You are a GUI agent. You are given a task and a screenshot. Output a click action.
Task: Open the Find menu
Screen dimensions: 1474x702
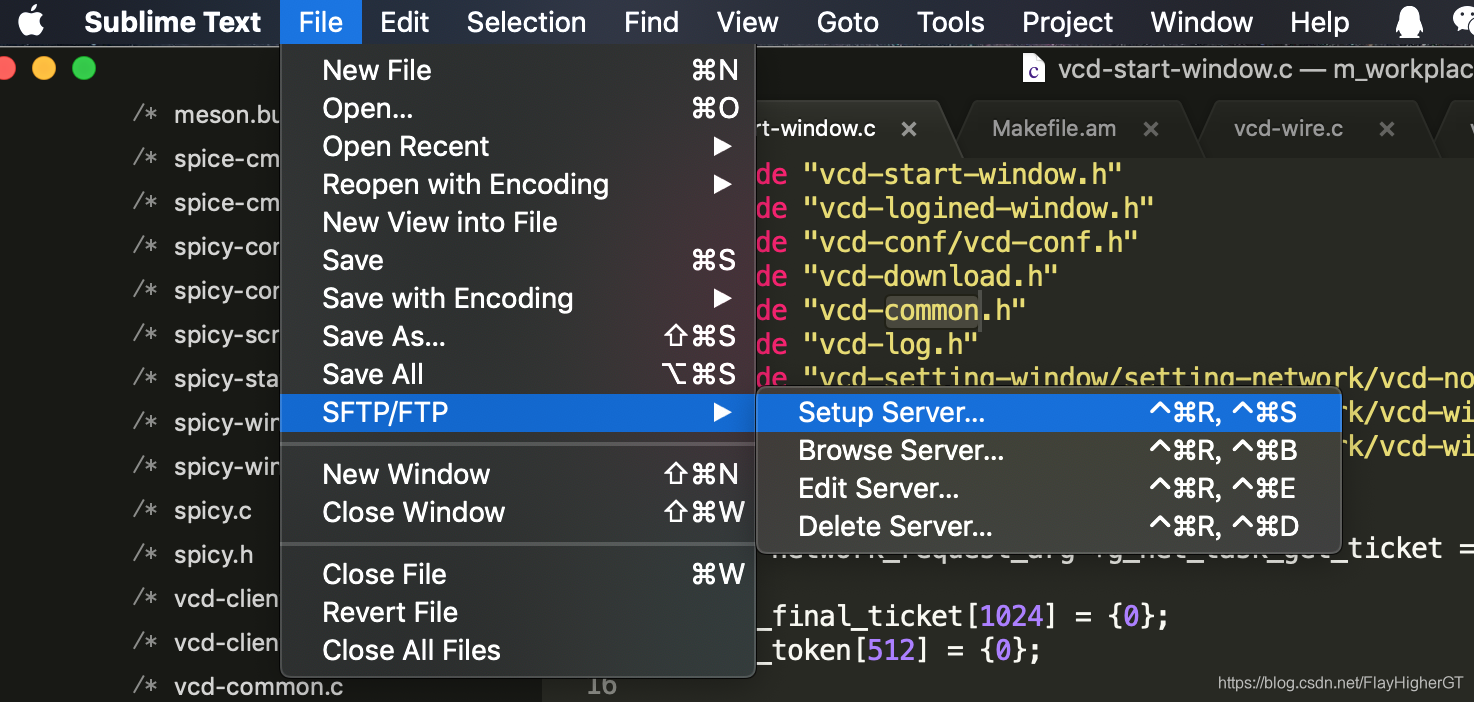pos(651,22)
